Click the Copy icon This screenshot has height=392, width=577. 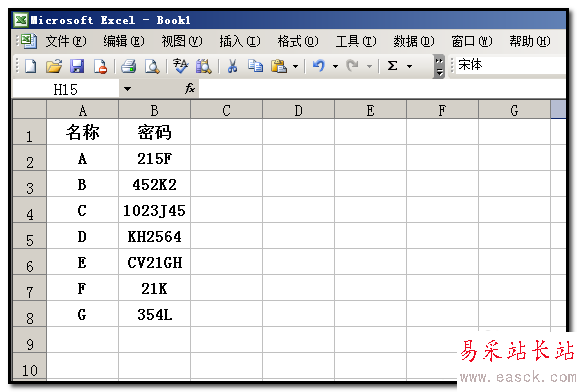point(255,66)
